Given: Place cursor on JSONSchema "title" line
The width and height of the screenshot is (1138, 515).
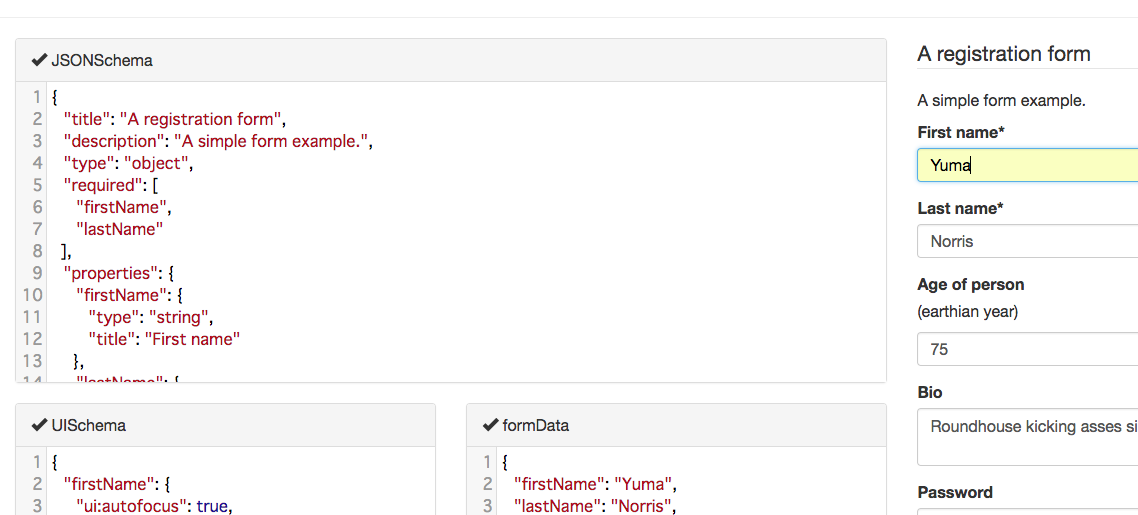Looking at the screenshot, I should (175, 119).
